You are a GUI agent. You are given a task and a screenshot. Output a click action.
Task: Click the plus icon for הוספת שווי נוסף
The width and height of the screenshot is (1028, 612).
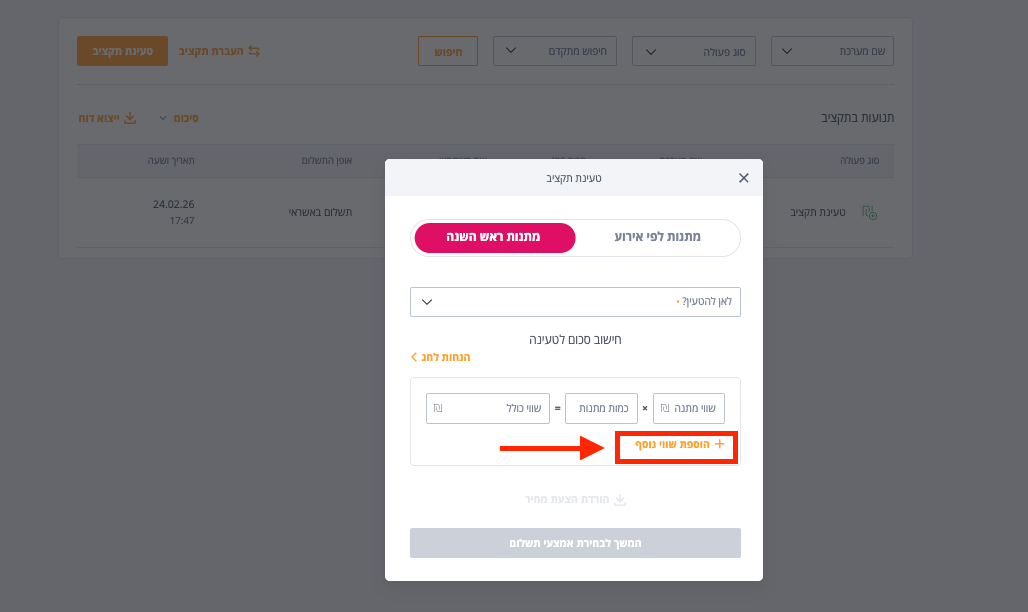(719, 444)
